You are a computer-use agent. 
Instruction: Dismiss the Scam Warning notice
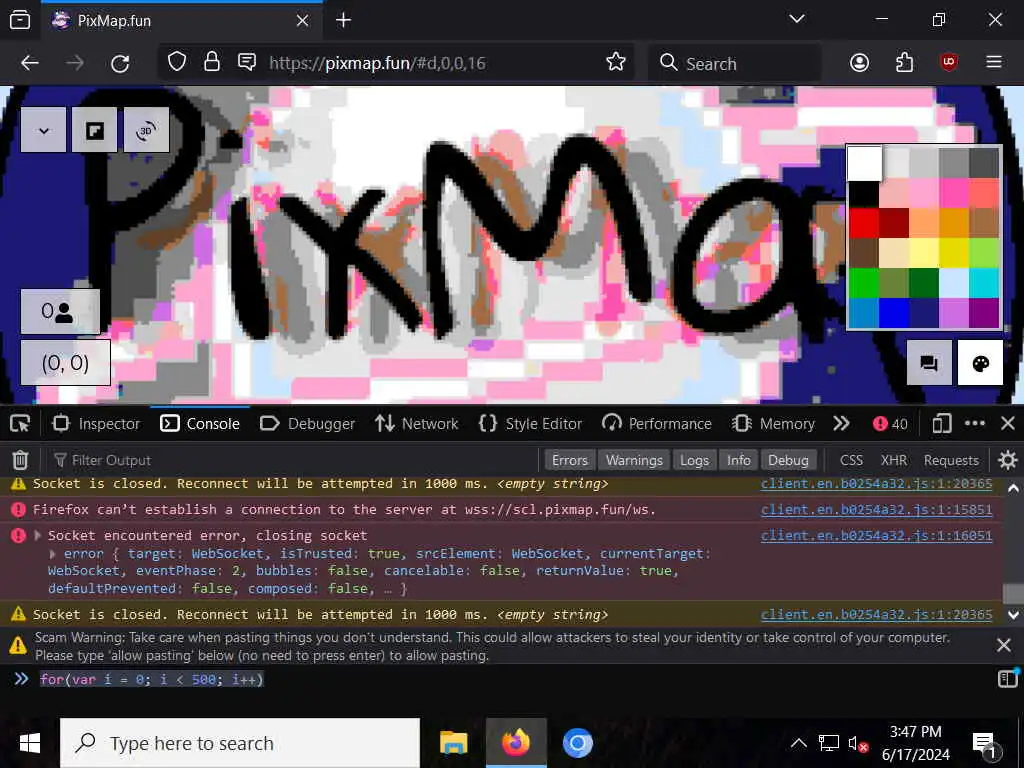tap(1004, 646)
